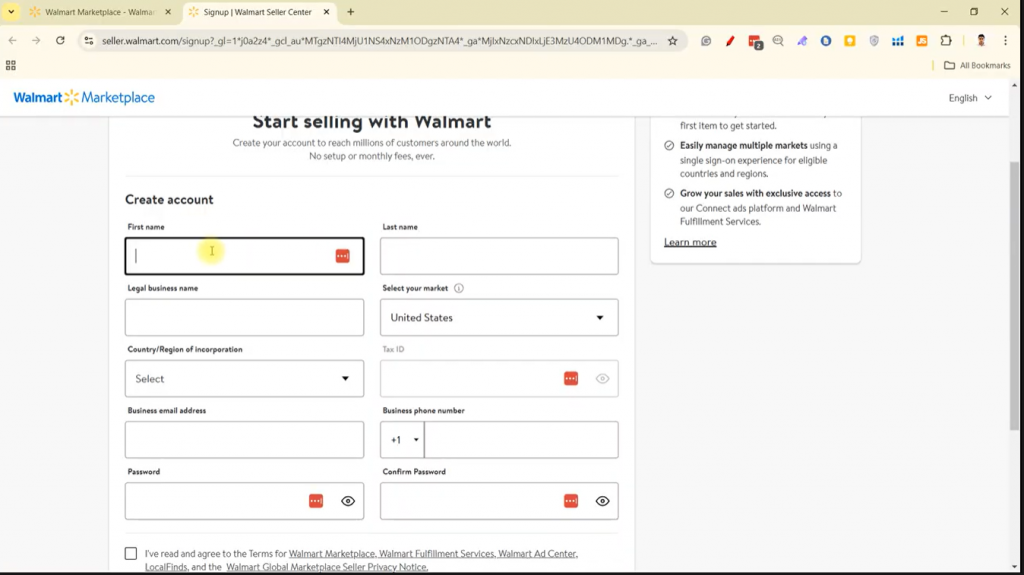Open the apps grid in the bookmarks bar
1024x575 pixels.
click(11, 65)
